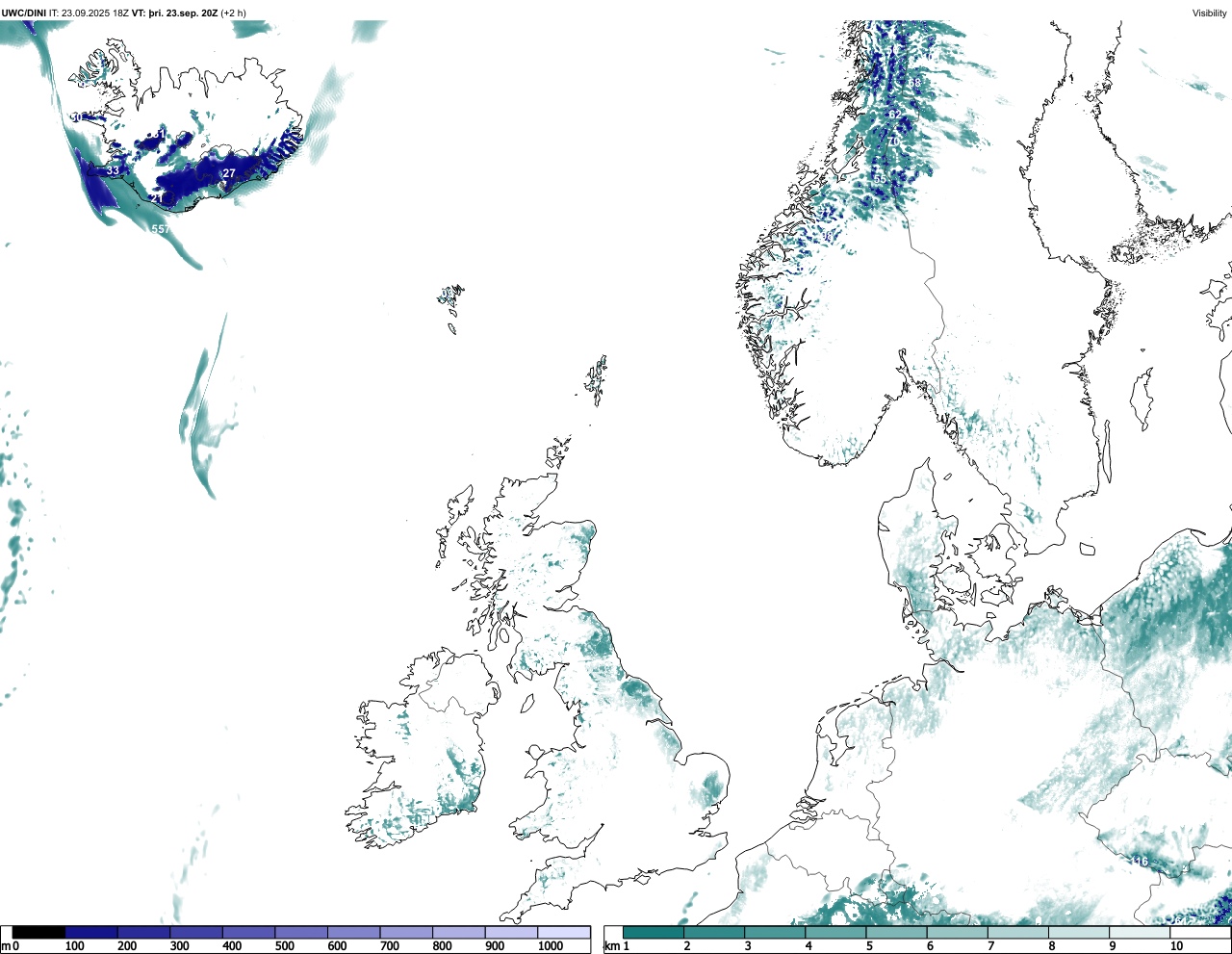The width and height of the screenshot is (1232, 954).
Task: Select the 700–800 m legend swatch
Action: click(x=406, y=932)
